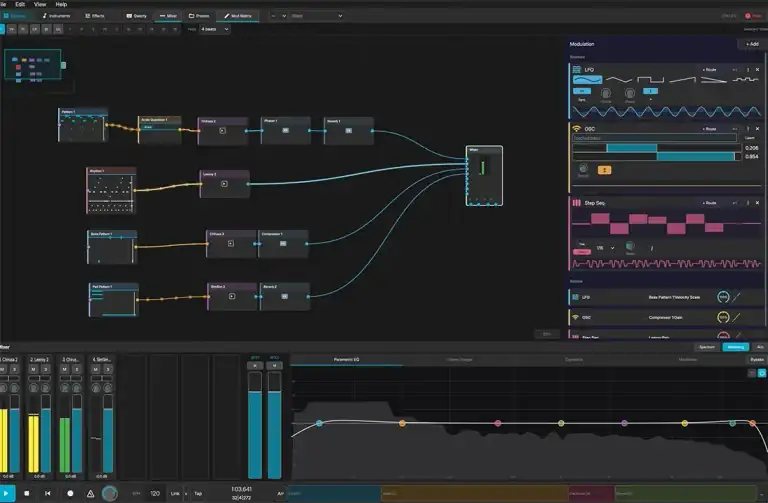
Task: Click the LFO rate knob
Action: tap(606, 93)
